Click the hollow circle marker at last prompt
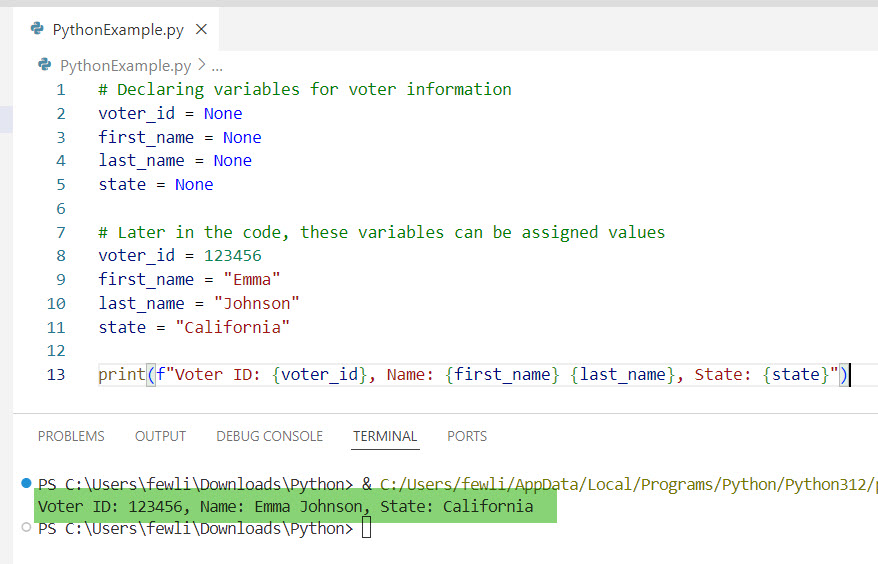The height and width of the screenshot is (564, 878). pos(26,527)
